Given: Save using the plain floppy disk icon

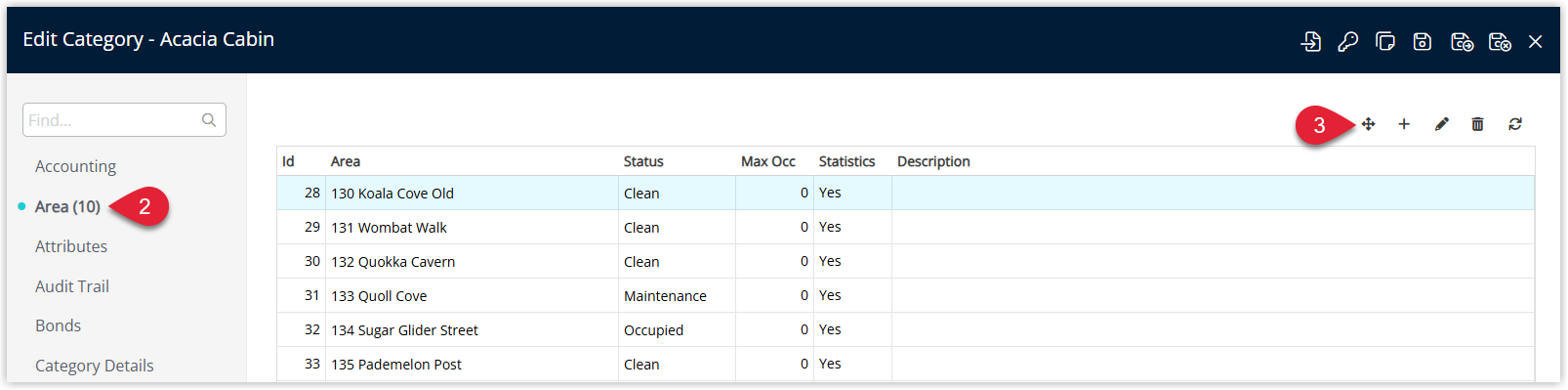Looking at the screenshot, I should click(1423, 41).
